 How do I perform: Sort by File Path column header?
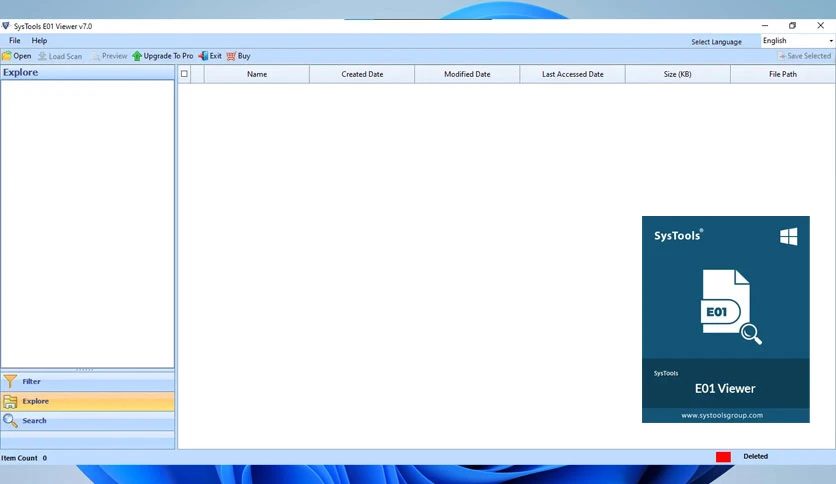click(783, 74)
